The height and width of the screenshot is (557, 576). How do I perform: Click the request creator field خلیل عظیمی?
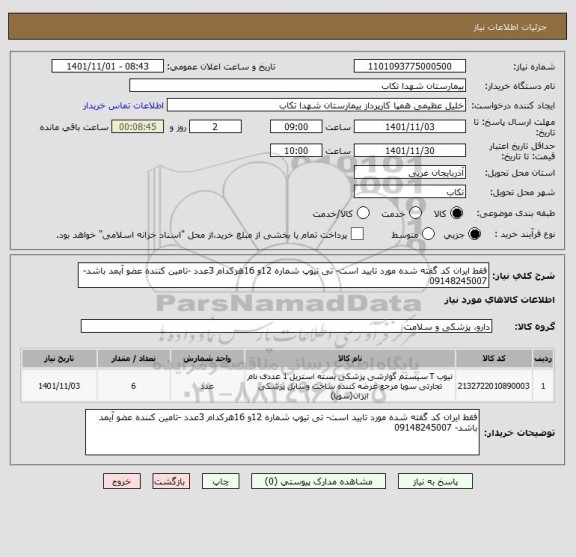click(x=316, y=105)
